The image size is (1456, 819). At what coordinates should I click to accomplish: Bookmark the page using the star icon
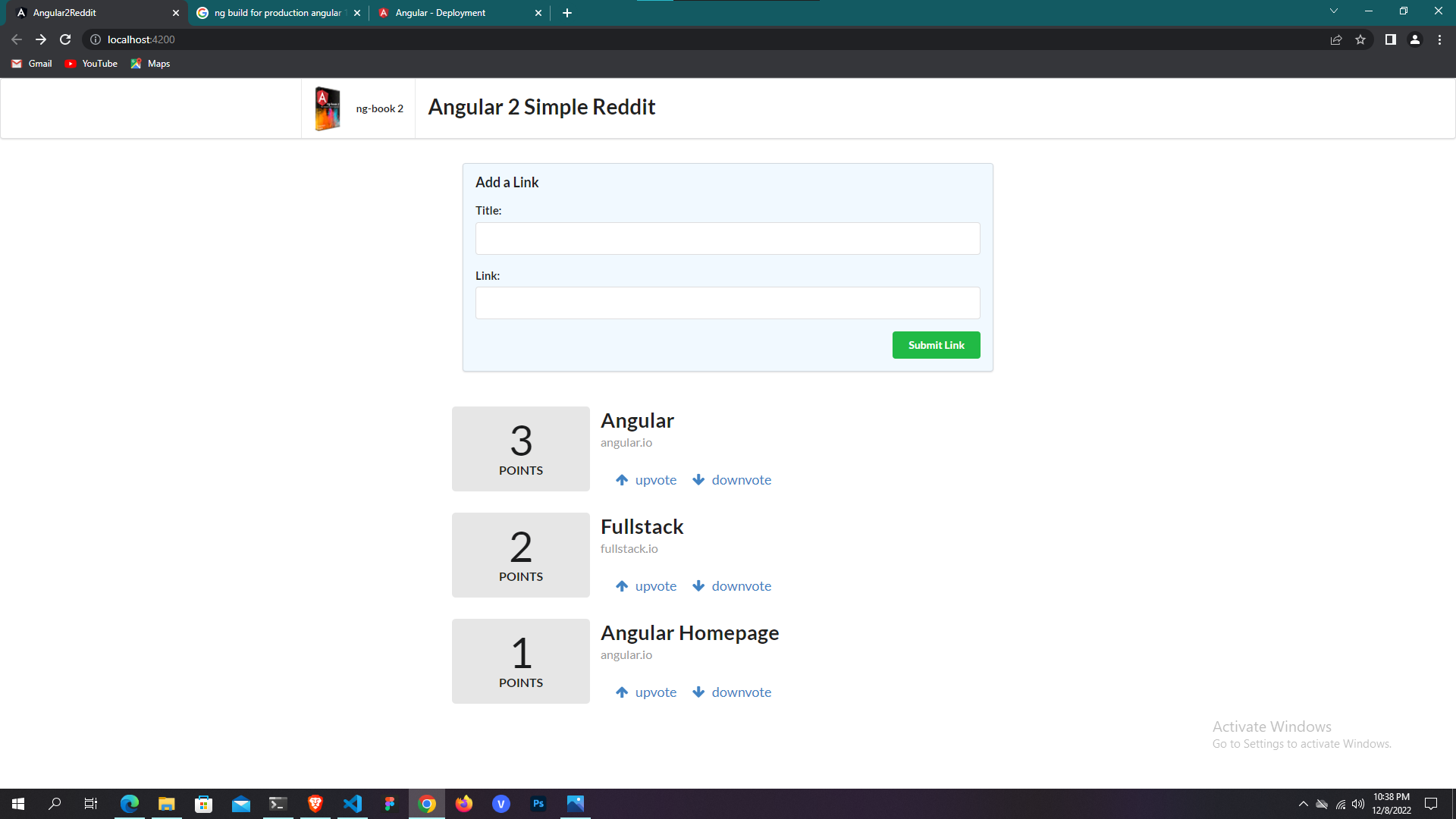pos(1360,39)
